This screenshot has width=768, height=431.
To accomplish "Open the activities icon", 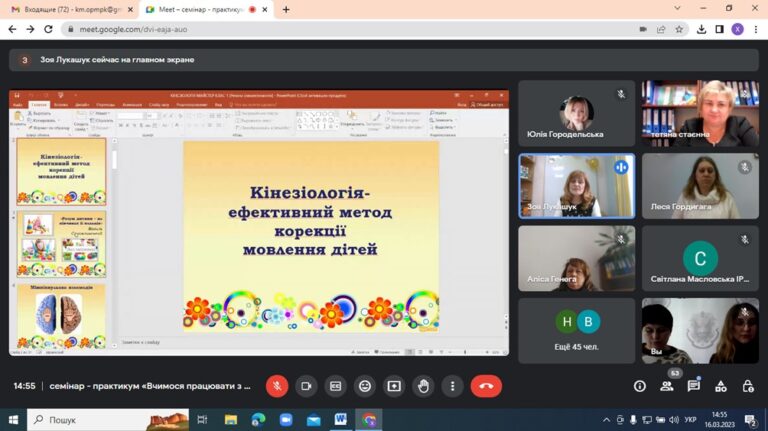I will 721,386.
